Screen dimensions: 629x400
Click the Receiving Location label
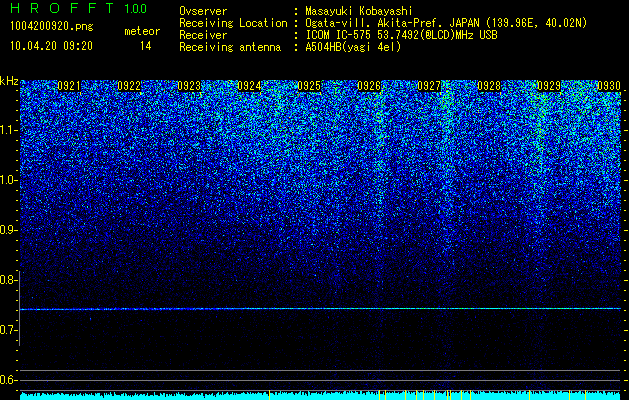pyautogui.click(x=233, y=23)
